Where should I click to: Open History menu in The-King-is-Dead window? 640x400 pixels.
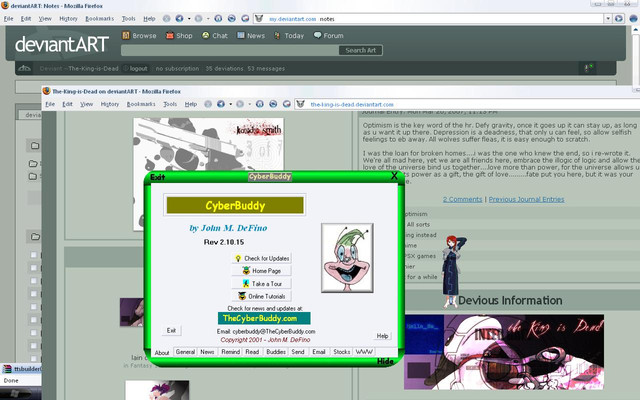(x=110, y=104)
